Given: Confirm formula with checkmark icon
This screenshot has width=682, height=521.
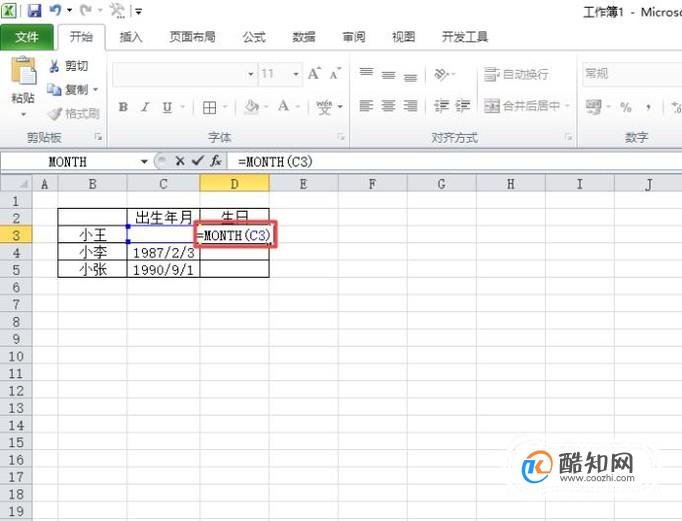Looking at the screenshot, I should [197, 161].
